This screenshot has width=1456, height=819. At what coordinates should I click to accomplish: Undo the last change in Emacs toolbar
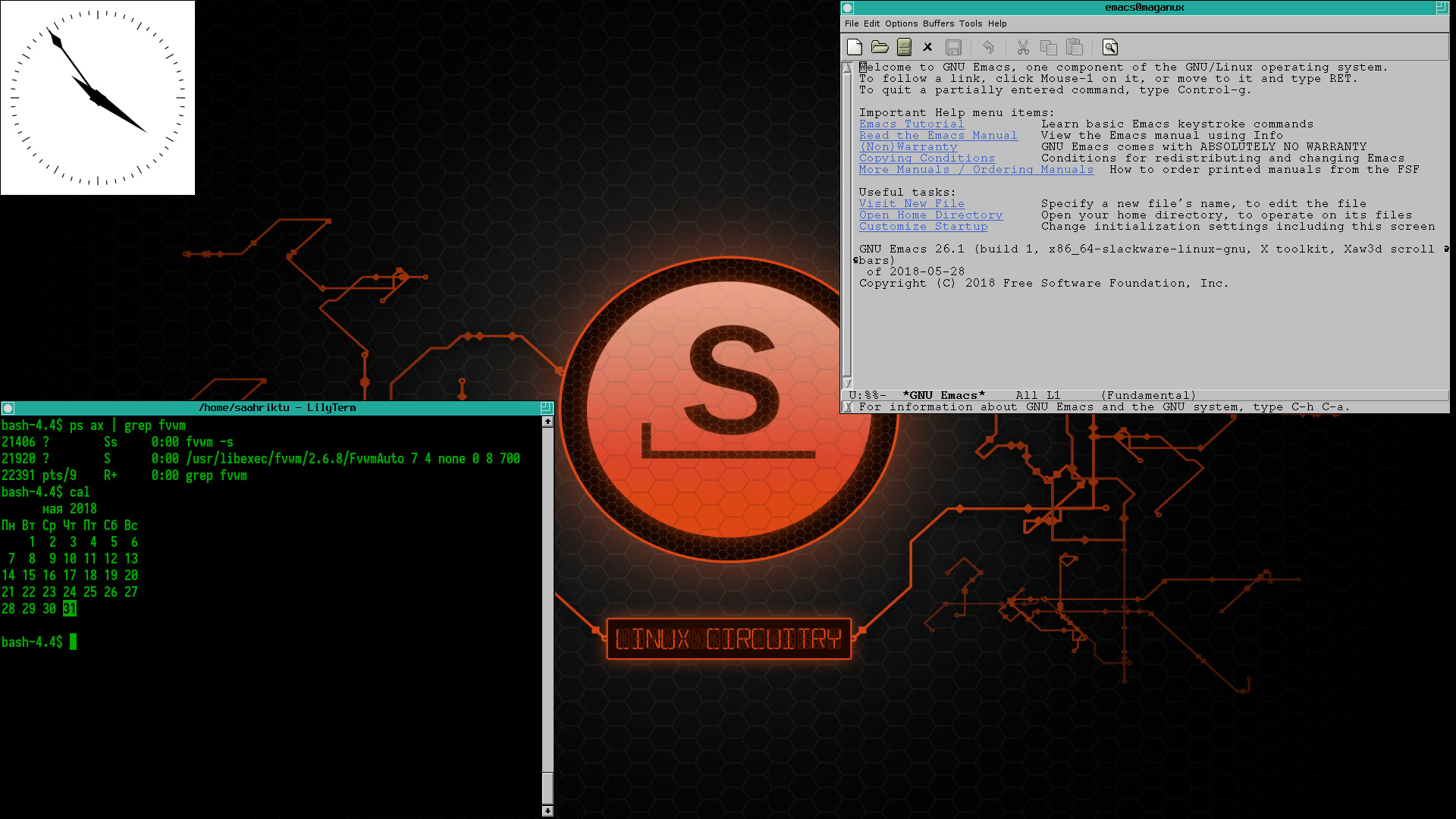coord(988,47)
